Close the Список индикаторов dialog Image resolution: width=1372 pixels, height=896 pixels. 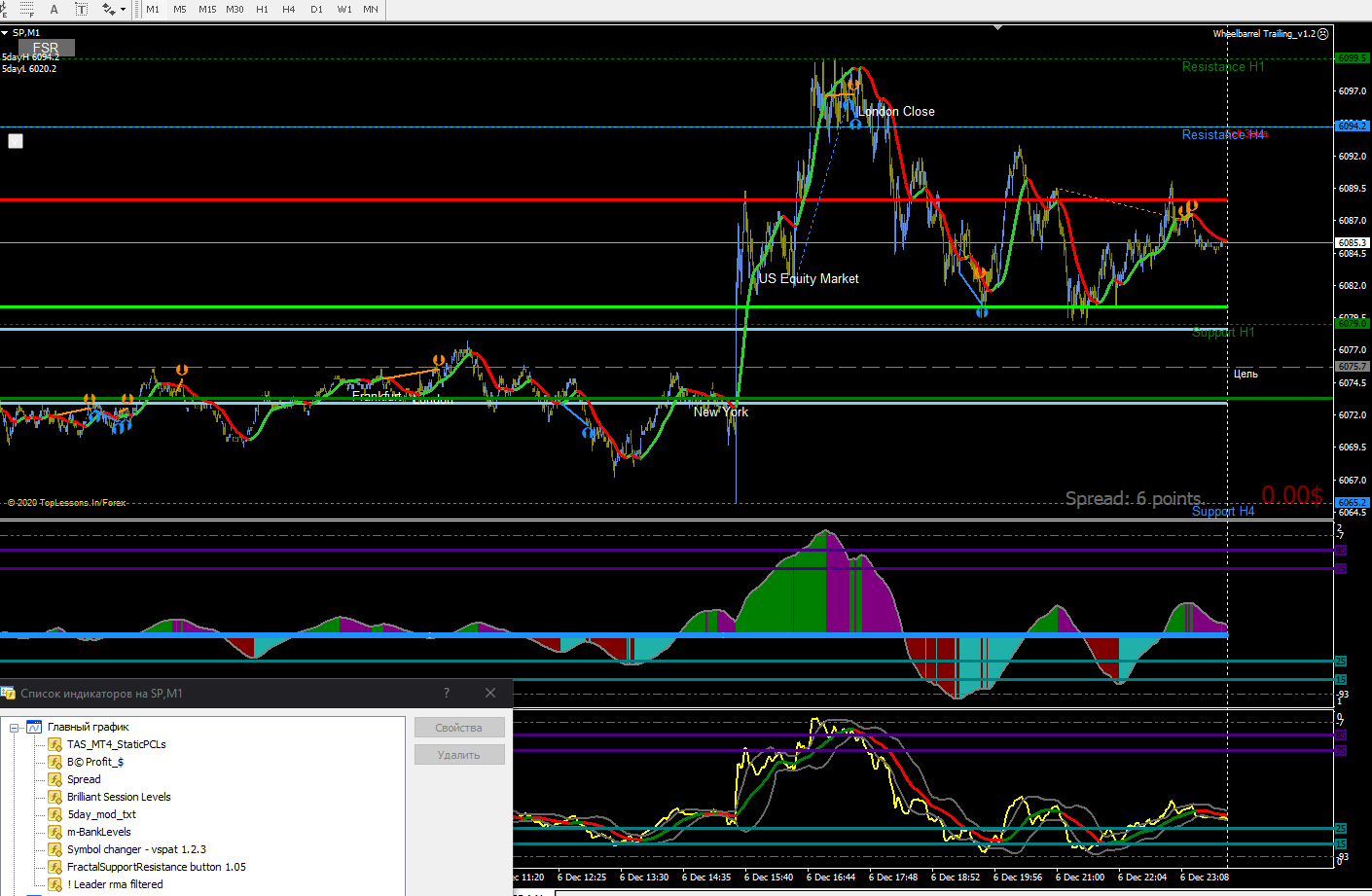490,693
